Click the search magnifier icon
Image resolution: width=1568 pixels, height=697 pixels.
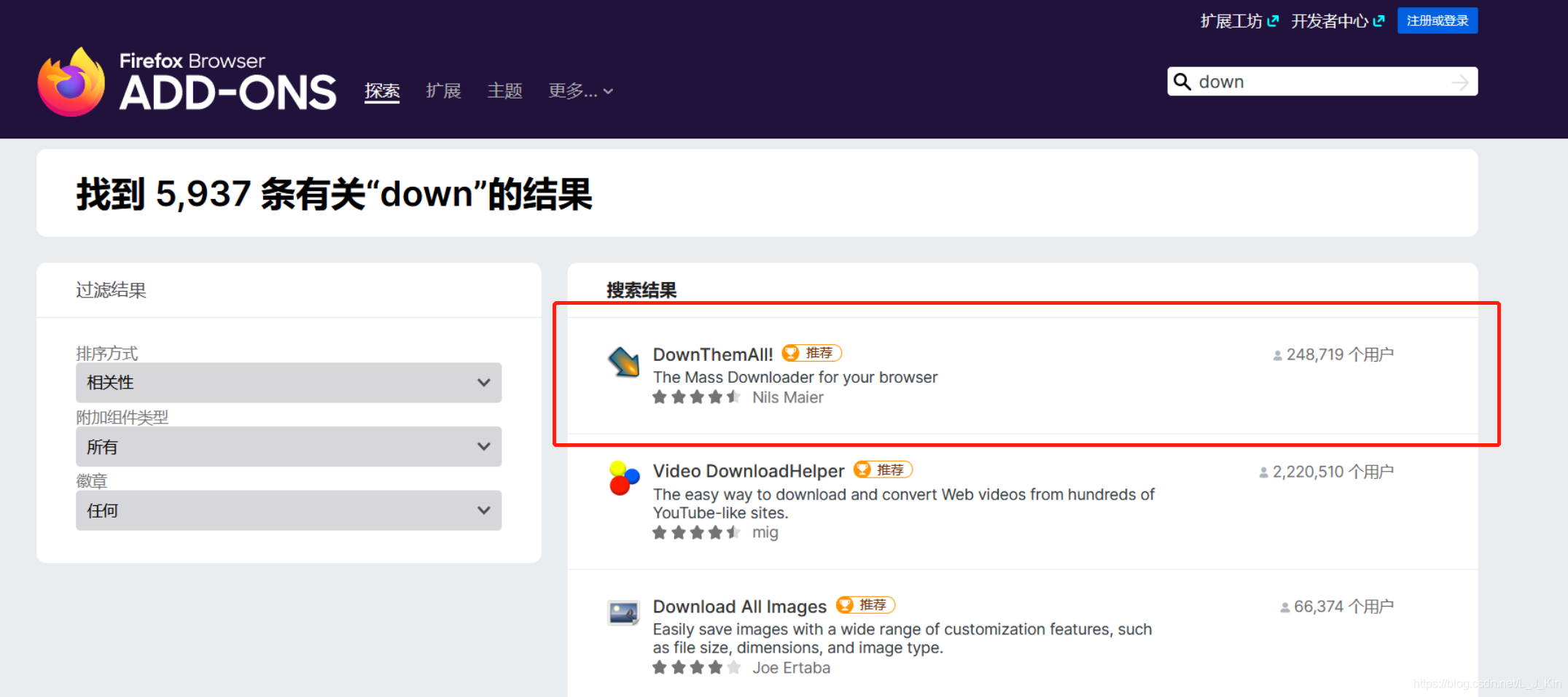click(1182, 82)
